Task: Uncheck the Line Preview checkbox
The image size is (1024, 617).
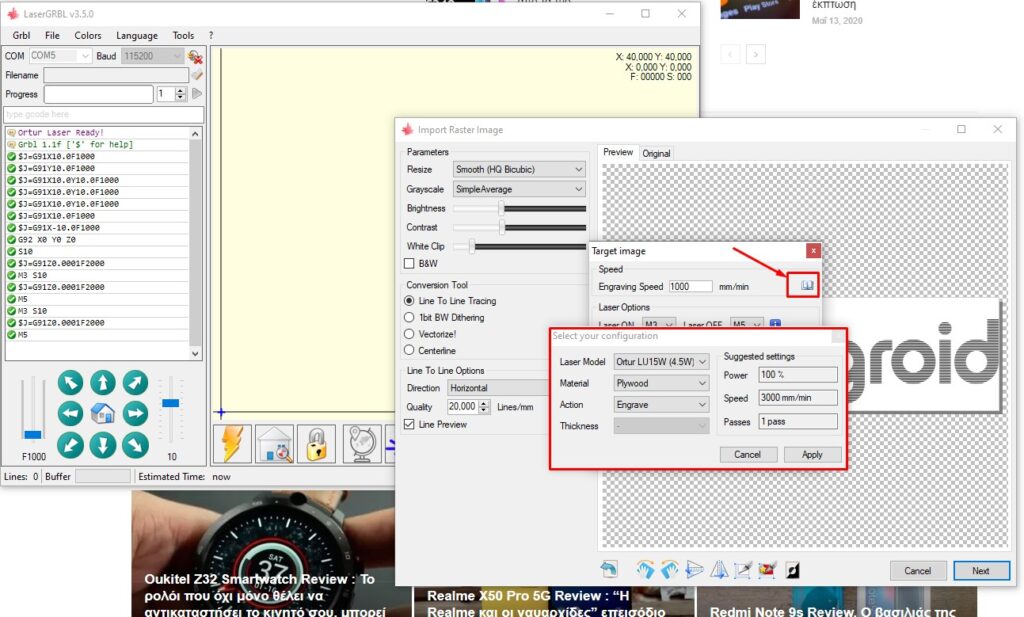Action: click(409, 425)
